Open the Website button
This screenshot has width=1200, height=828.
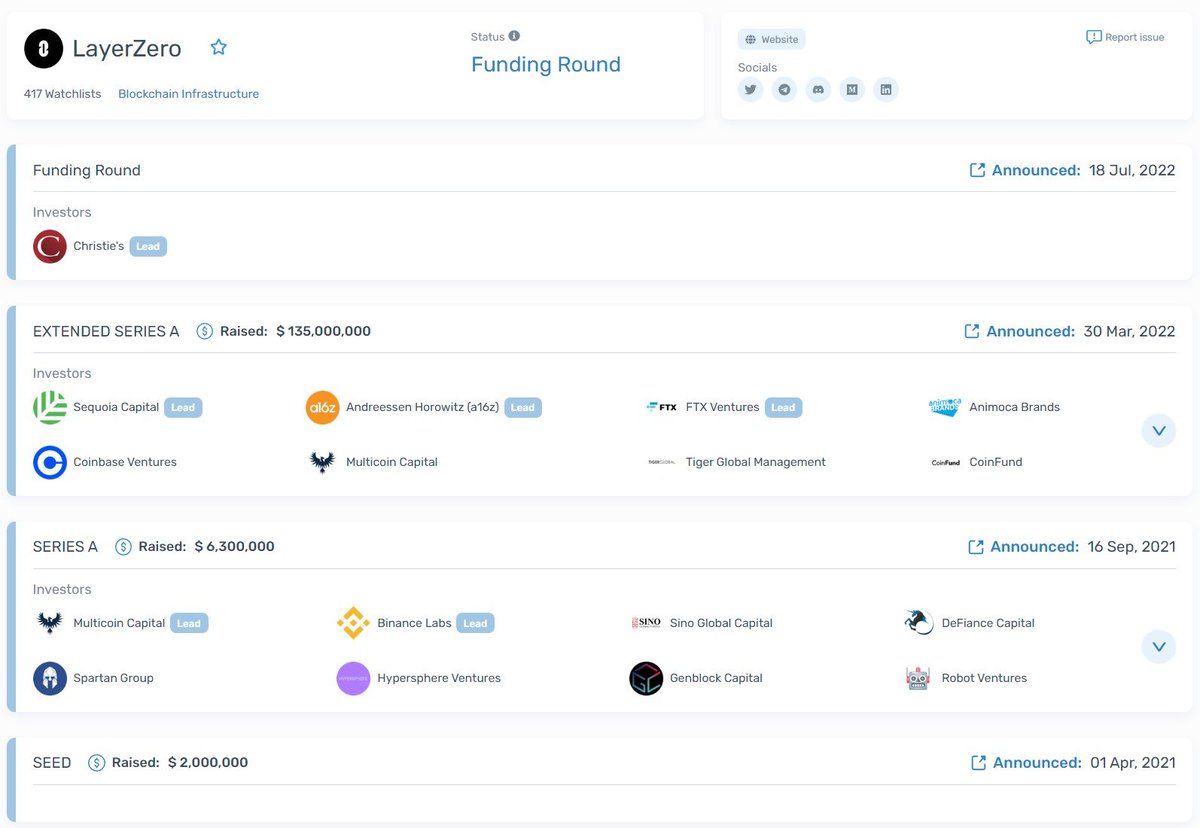click(x=771, y=39)
